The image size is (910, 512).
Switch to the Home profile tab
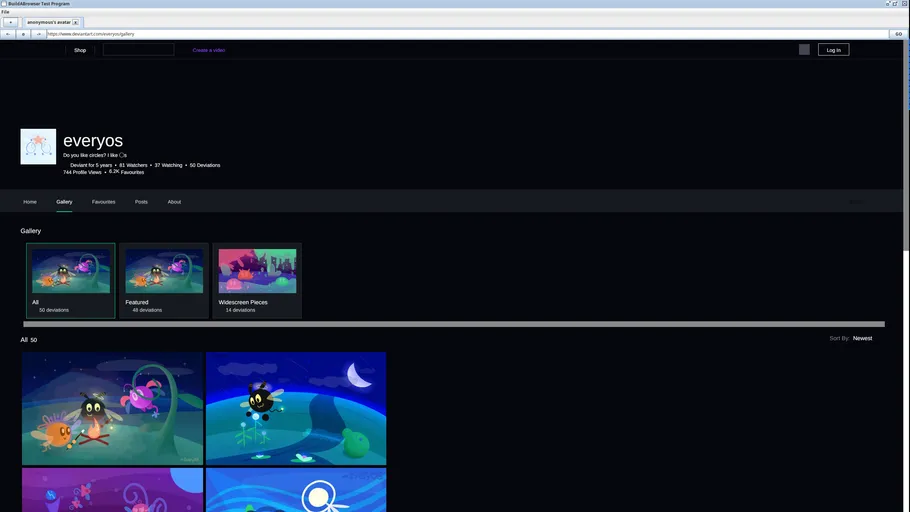click(30, 202)
